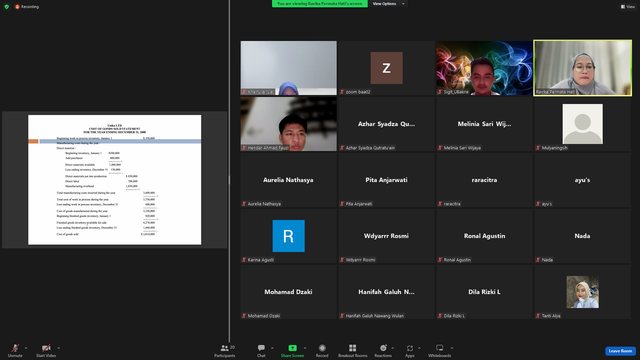This screenshot has width=640, height=360.
Task: Start recording with Record button
Action: click(322, 351)
